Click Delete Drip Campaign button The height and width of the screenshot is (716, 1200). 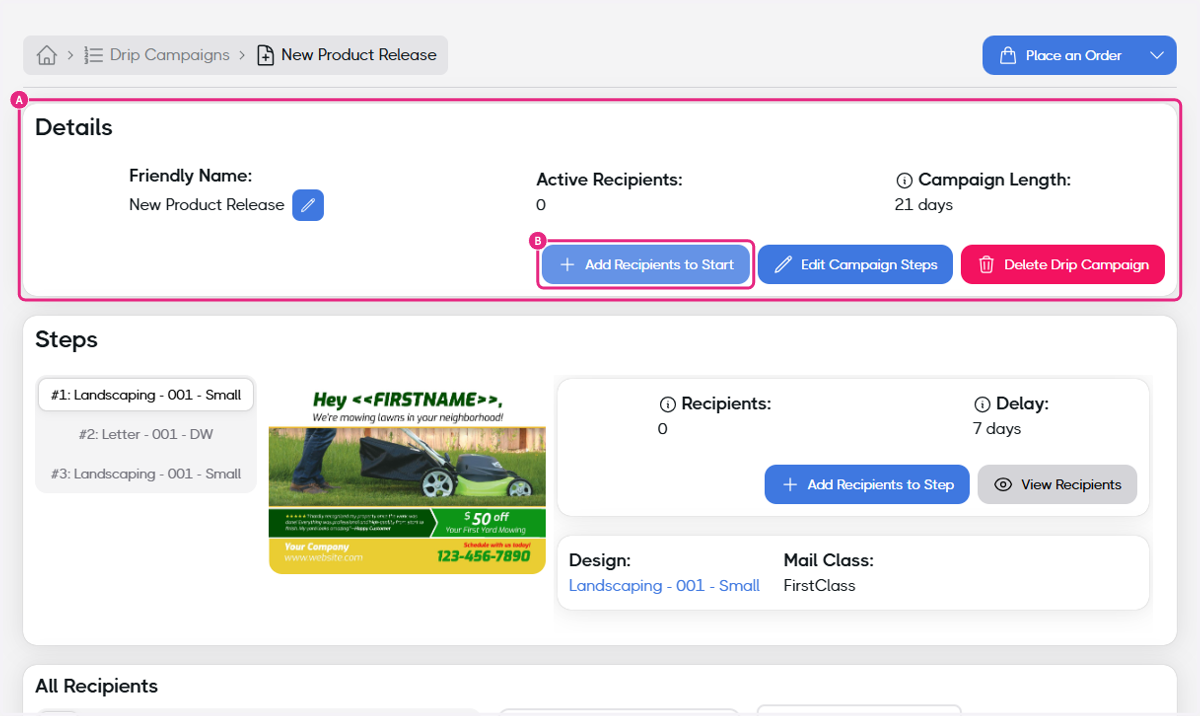pos(1063,265)
